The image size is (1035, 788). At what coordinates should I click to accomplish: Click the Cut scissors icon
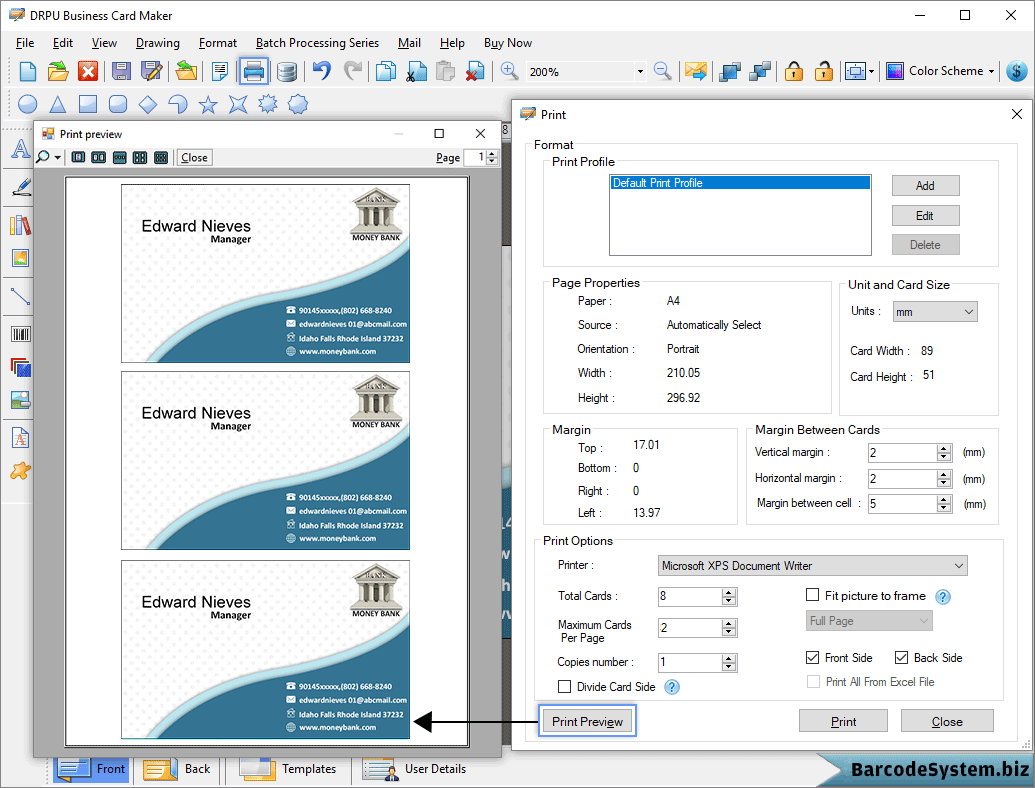click(416, 71)
